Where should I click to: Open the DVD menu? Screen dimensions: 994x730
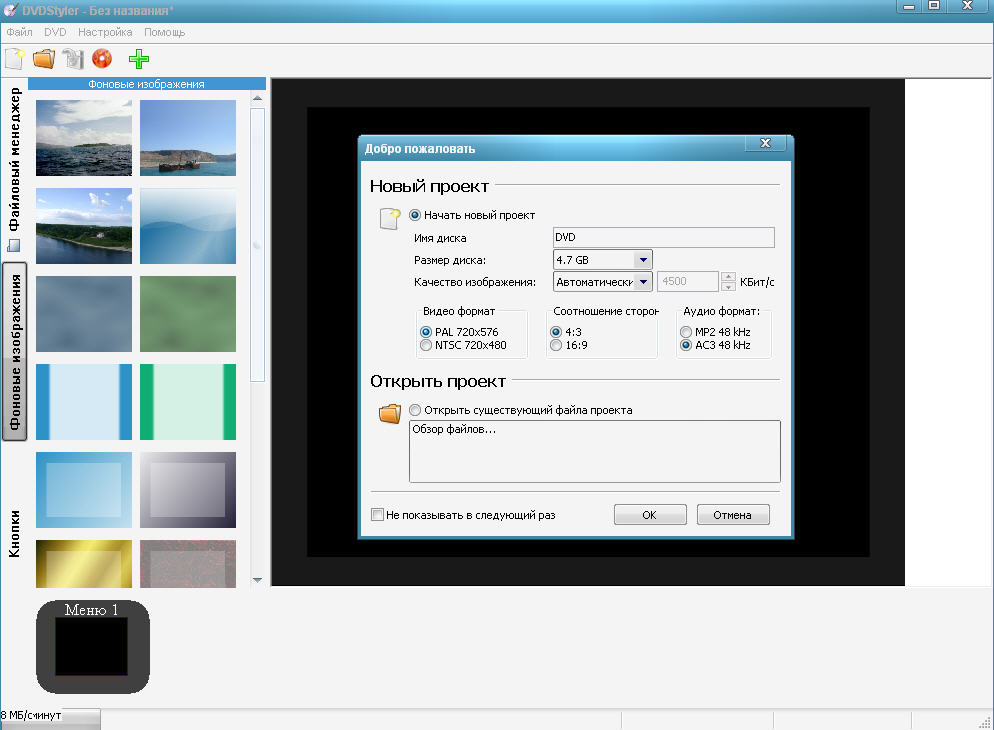55,32
